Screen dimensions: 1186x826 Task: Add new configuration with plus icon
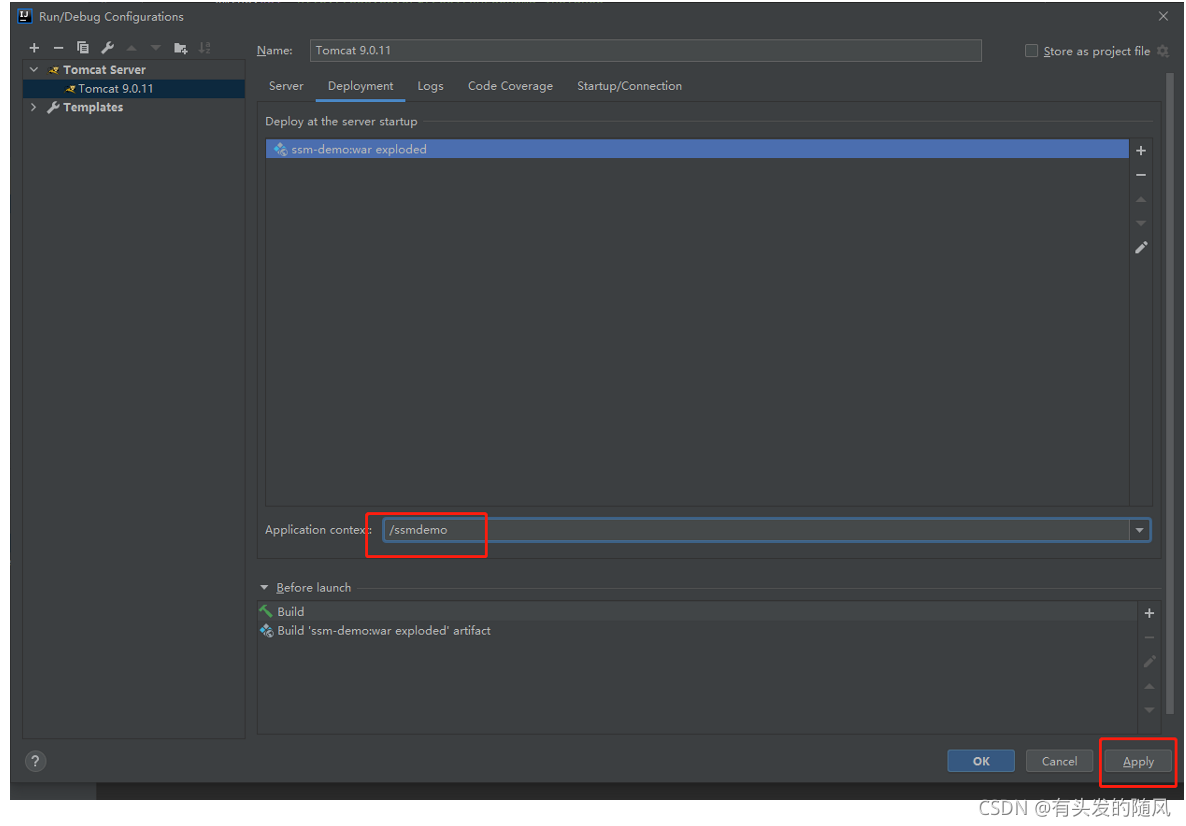coord(34,48)
